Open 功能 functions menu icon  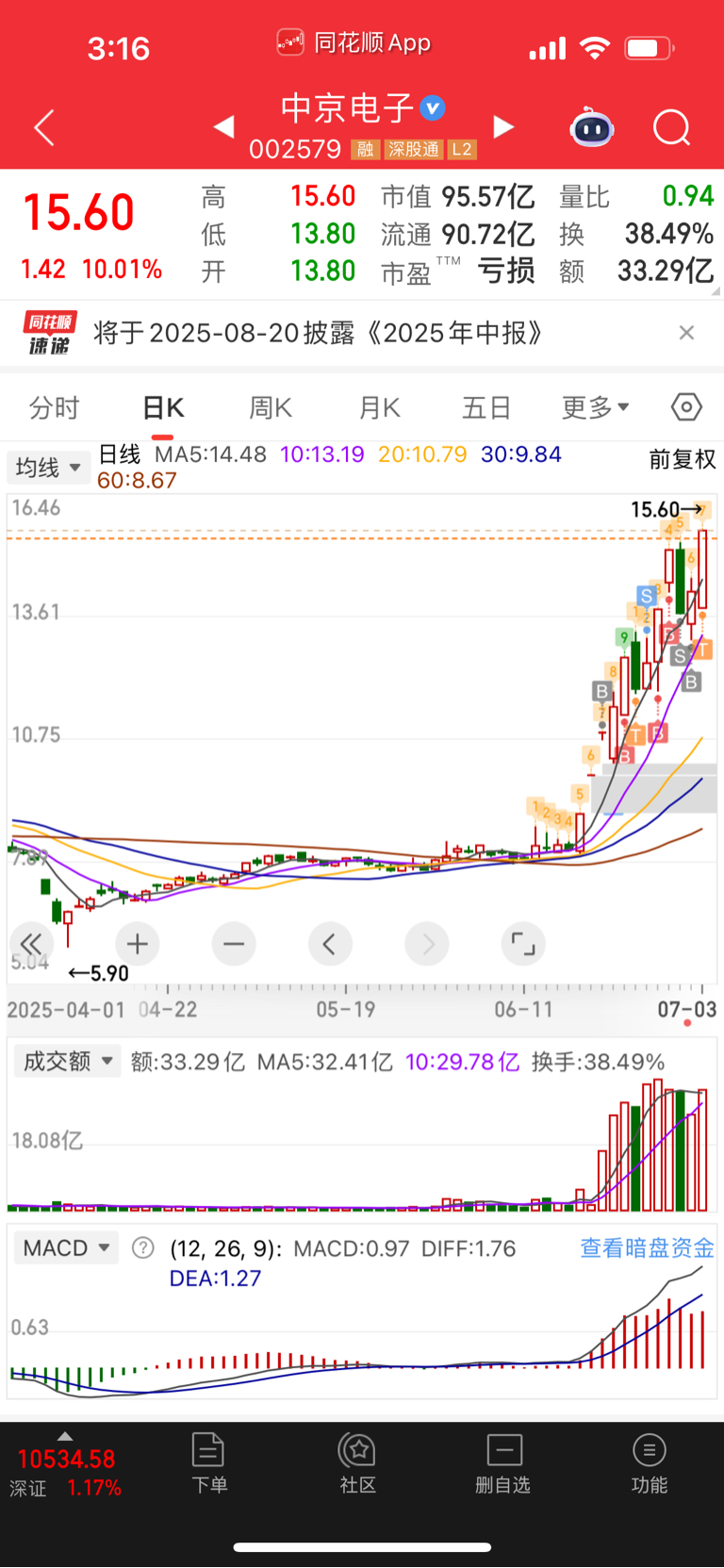tap(650, 1462)
